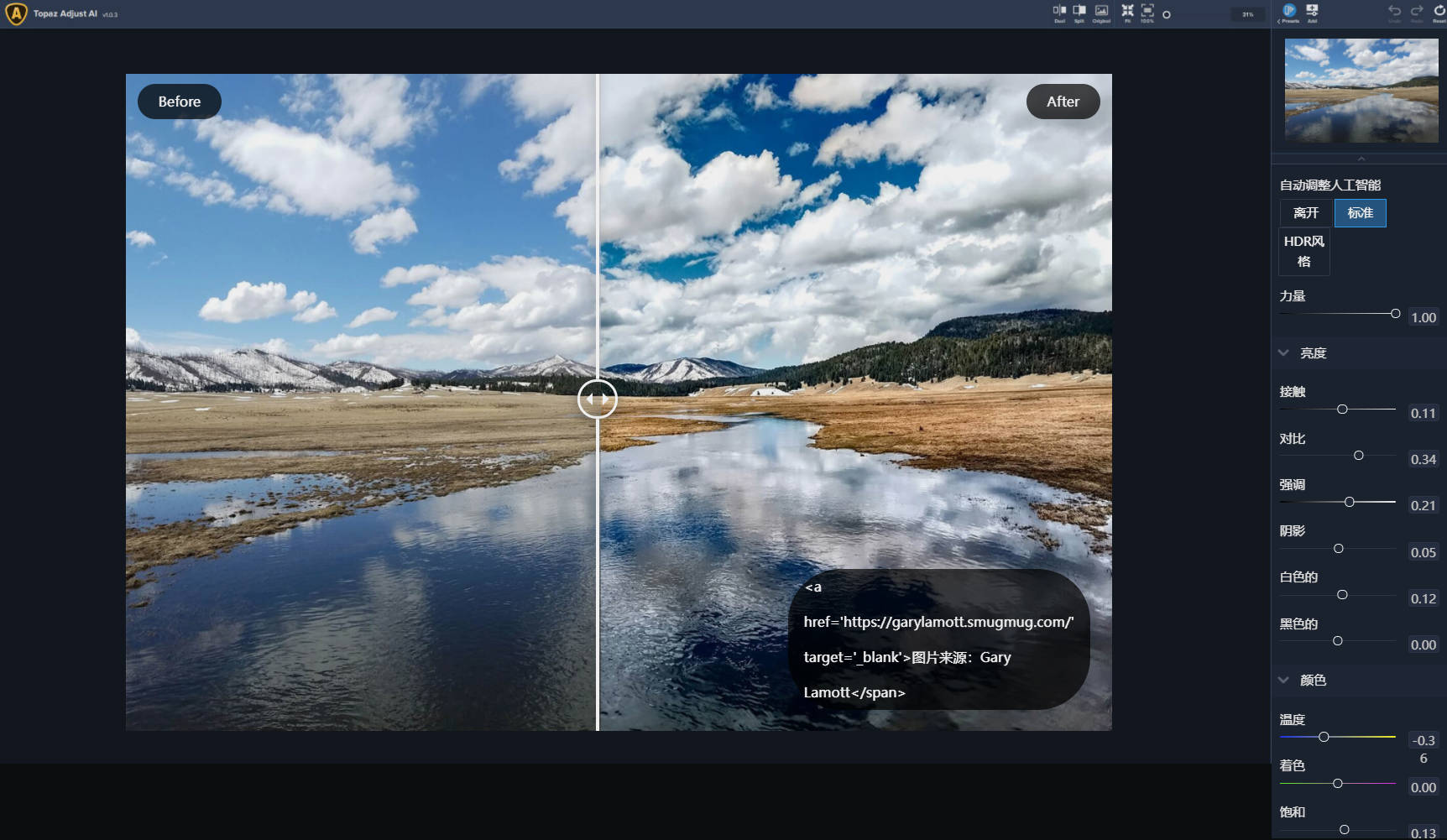The height and width of the screenshot is (840, 1447).
Task: Click the zoom slider handle in toolbar
Action: click(x=1167, y=14)
